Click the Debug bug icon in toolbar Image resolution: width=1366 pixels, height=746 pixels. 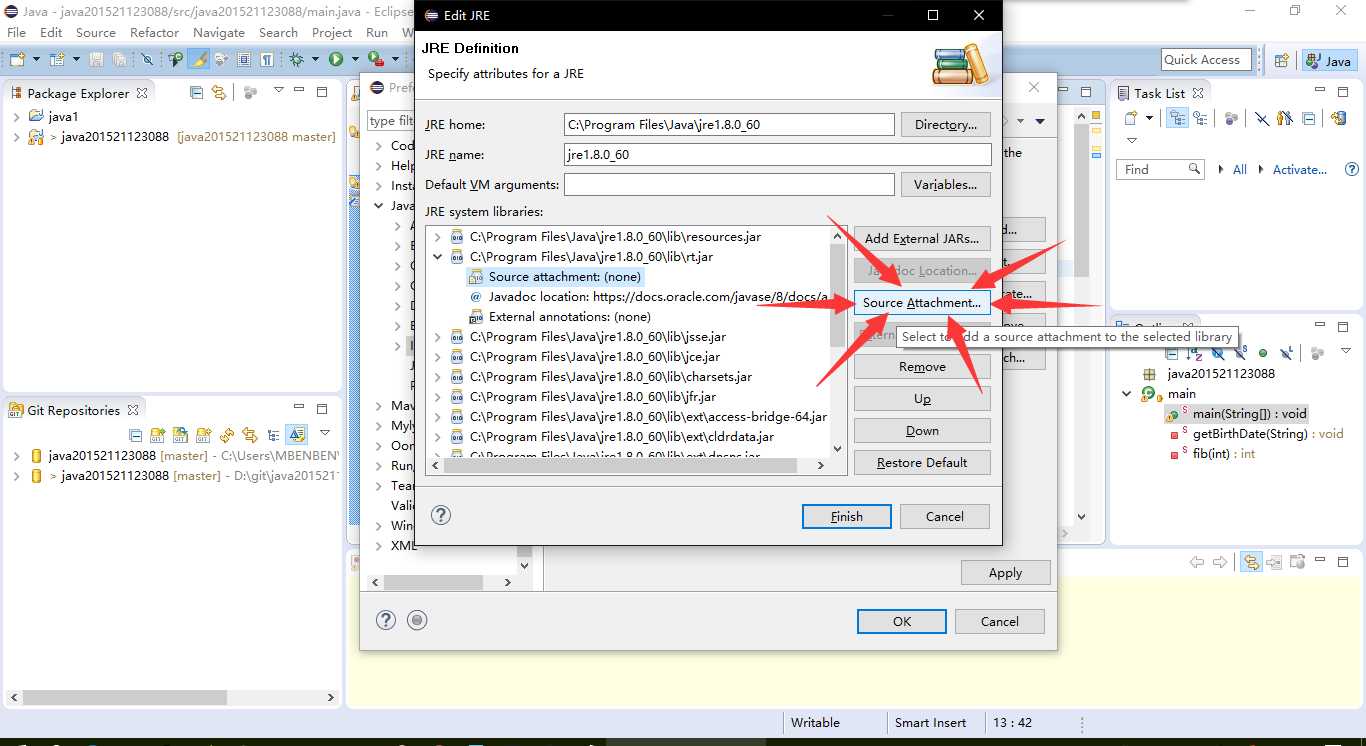pos(296,60)
